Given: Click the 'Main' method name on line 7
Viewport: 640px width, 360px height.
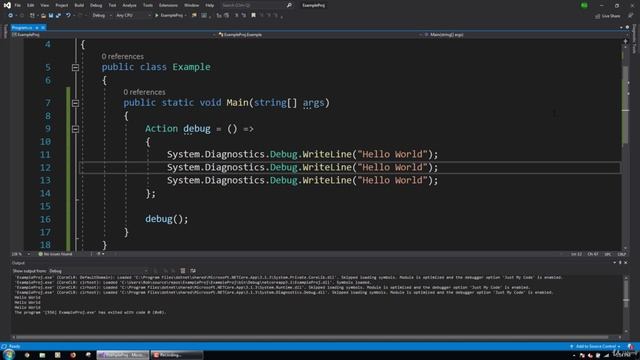Looking at the screenshot, I should tap(238, 102).
